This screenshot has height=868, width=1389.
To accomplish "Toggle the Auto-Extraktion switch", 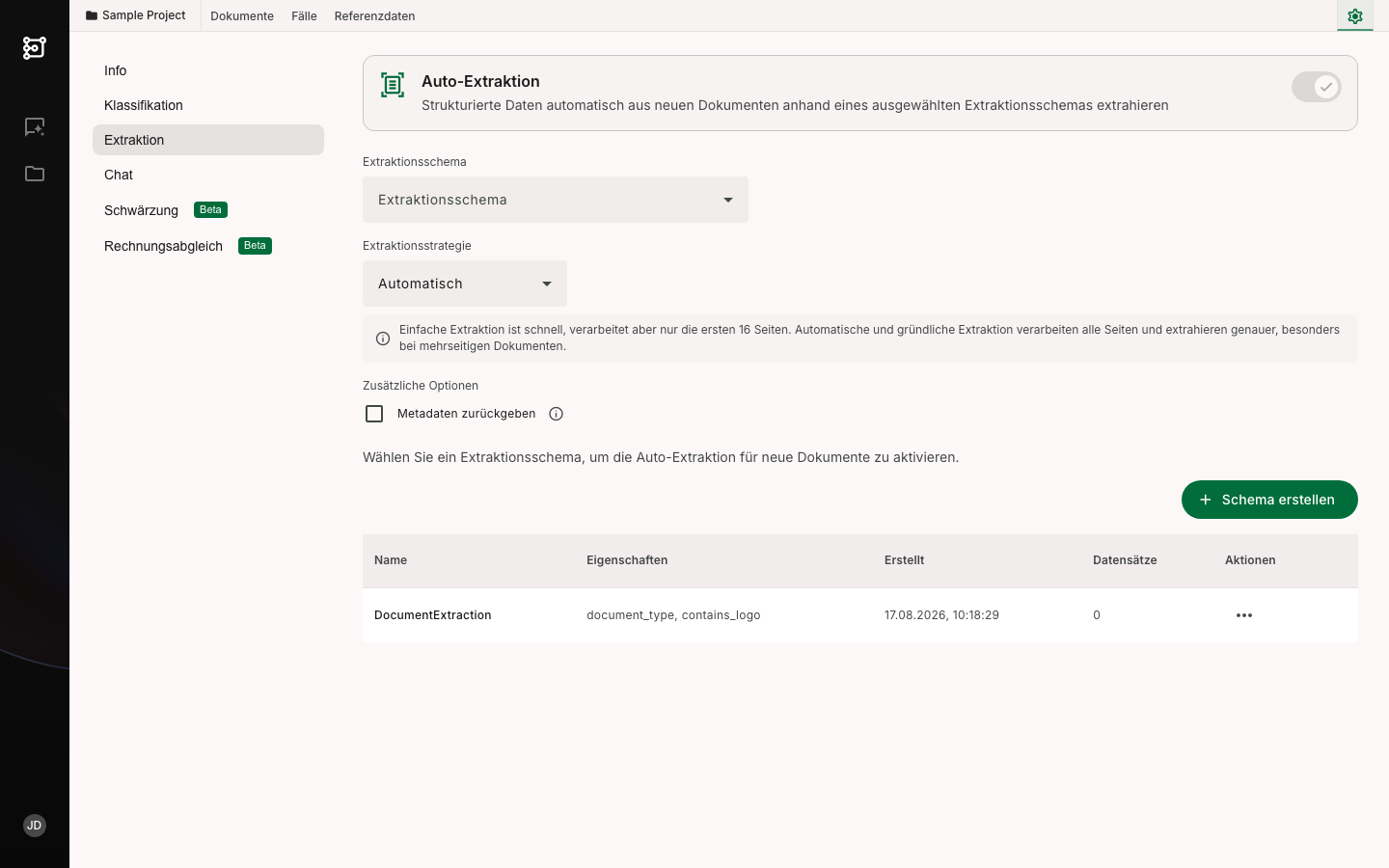I will point(1317,87).
